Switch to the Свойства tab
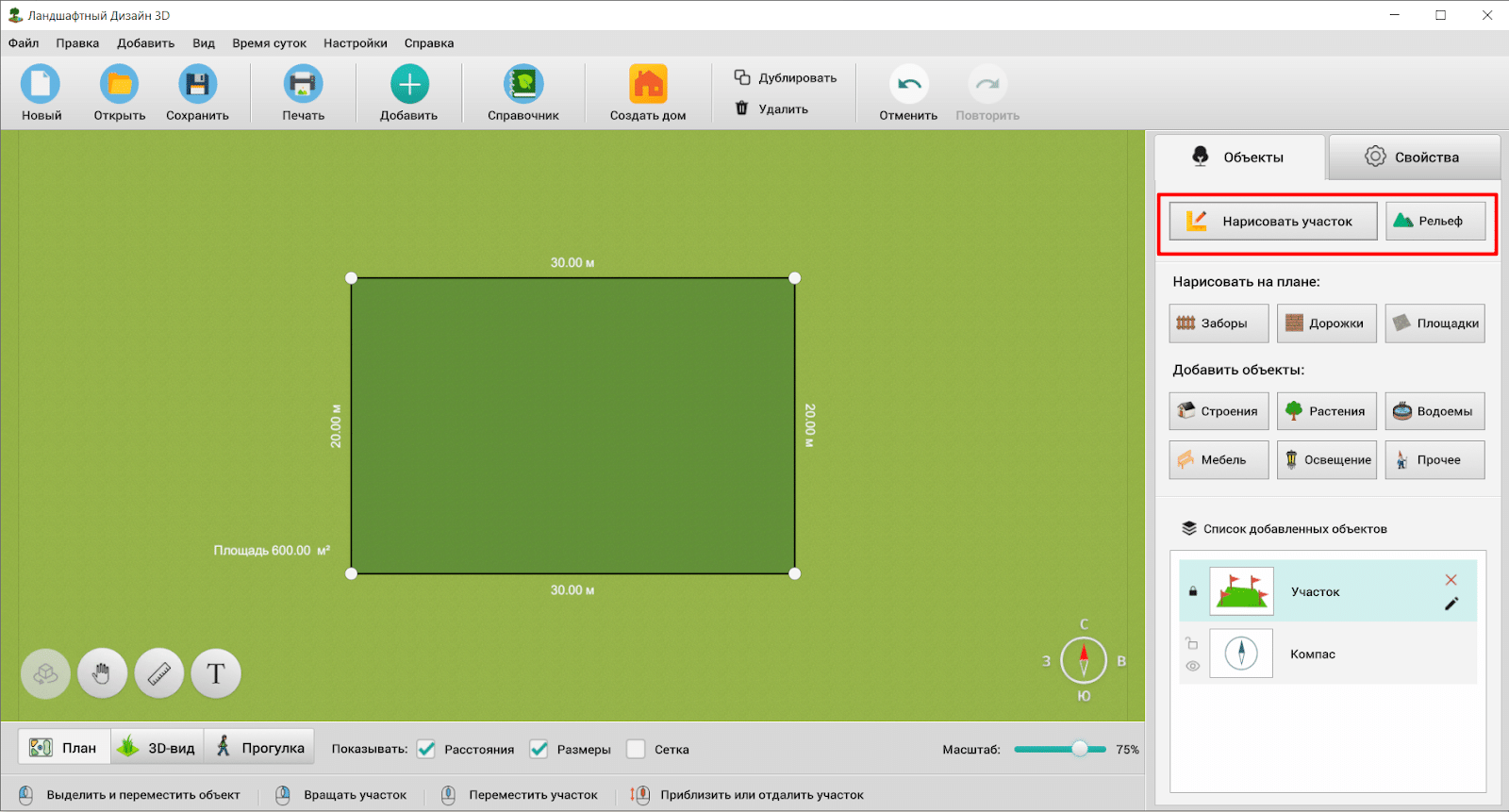 (x=1413, y=157)
